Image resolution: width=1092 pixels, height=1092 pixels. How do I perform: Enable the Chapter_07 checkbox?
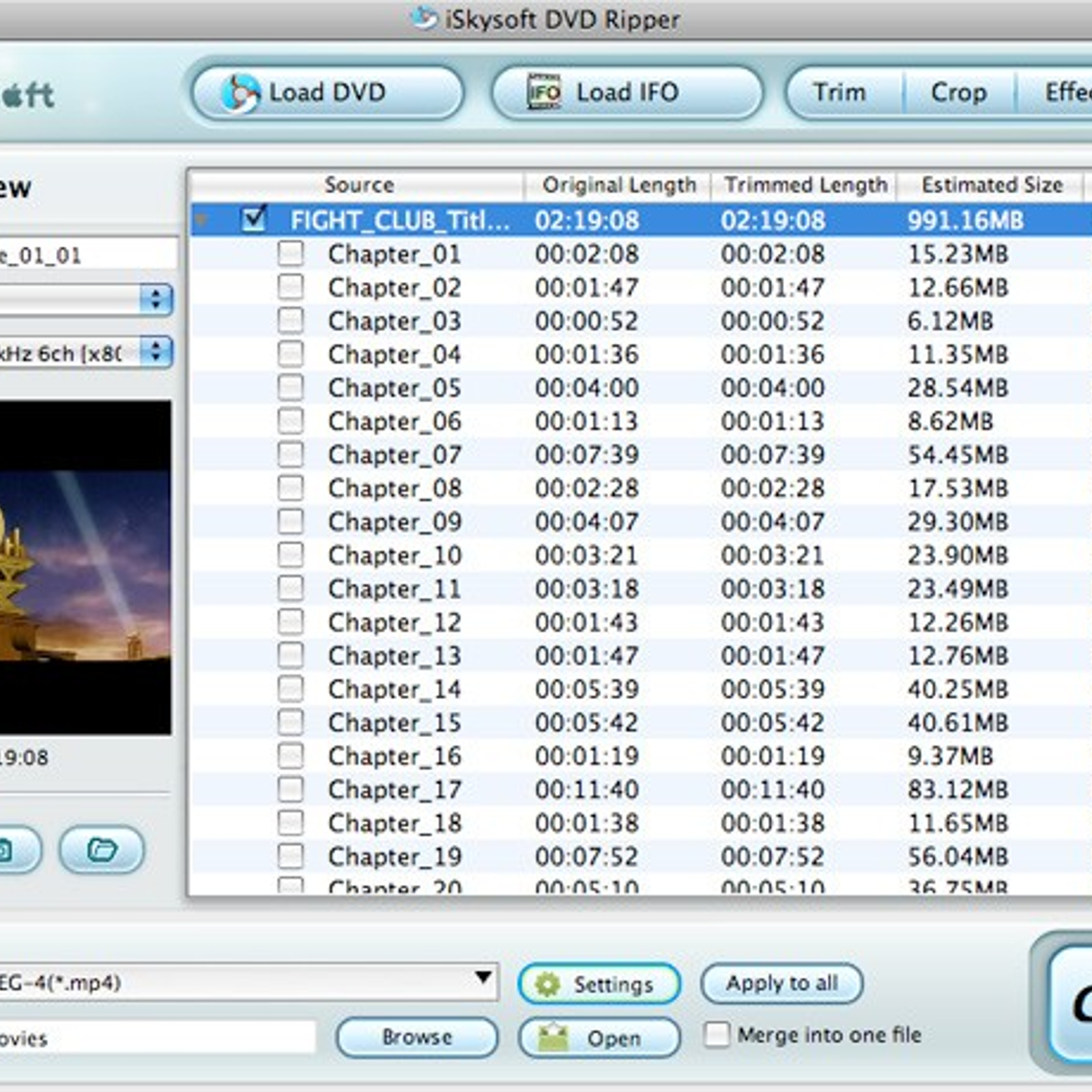pyautogui.click(x=291, y=454)
